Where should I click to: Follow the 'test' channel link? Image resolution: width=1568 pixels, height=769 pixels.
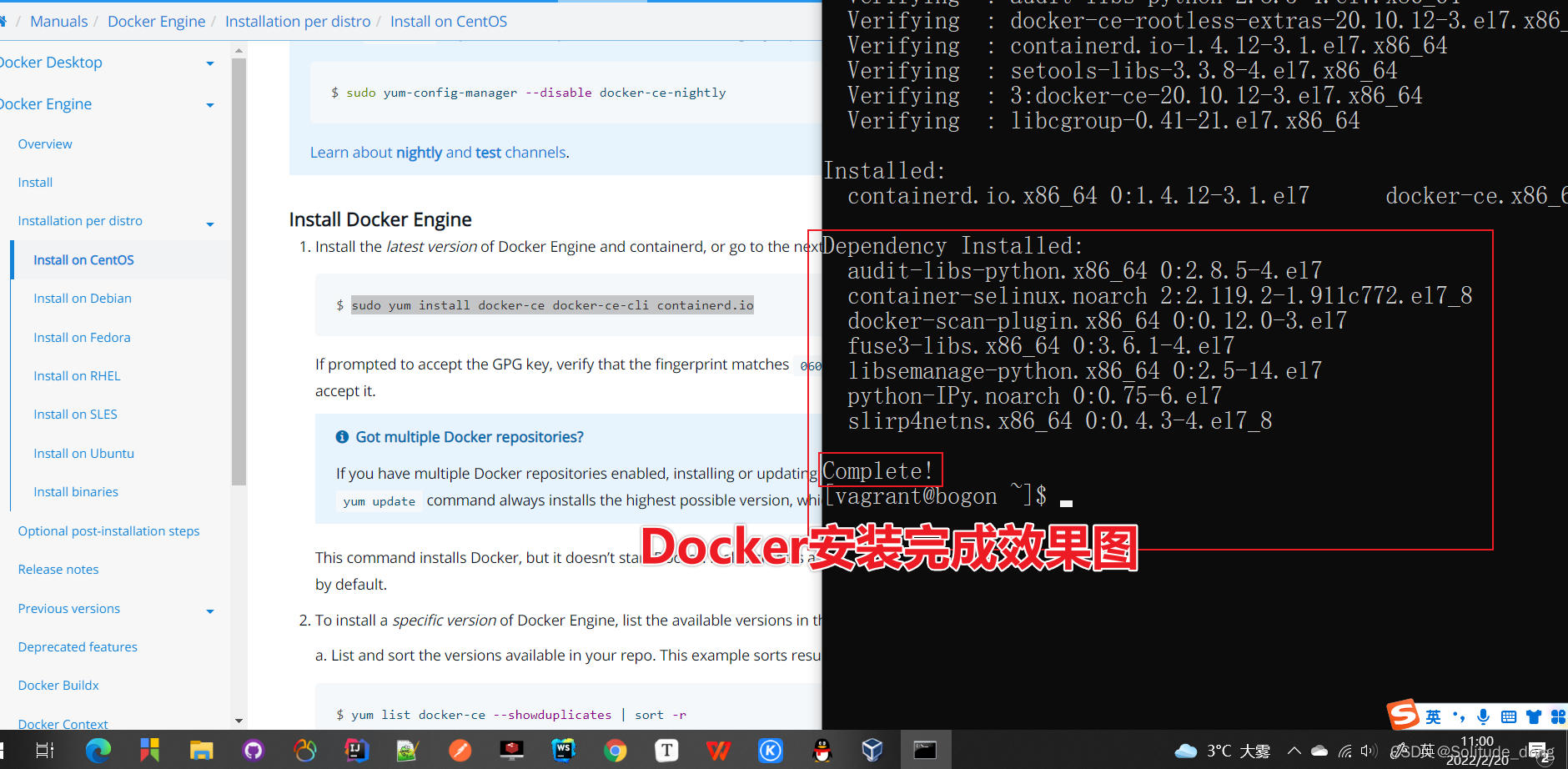click(488, 153)
